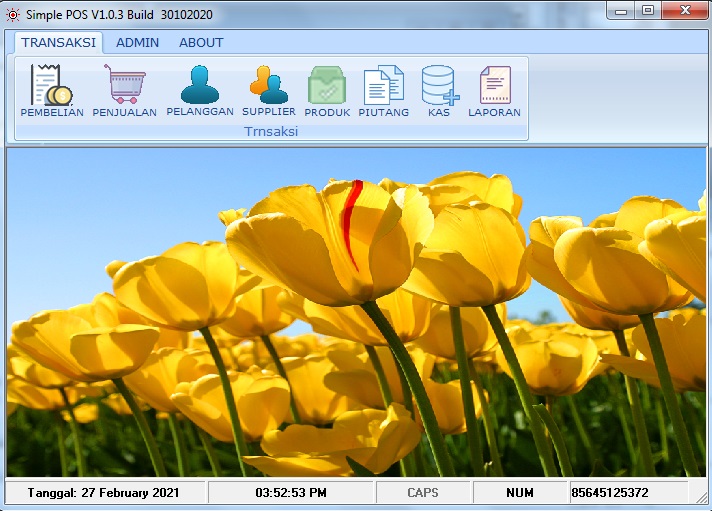Open the LAPORAN report icon

tap(494, 86)
